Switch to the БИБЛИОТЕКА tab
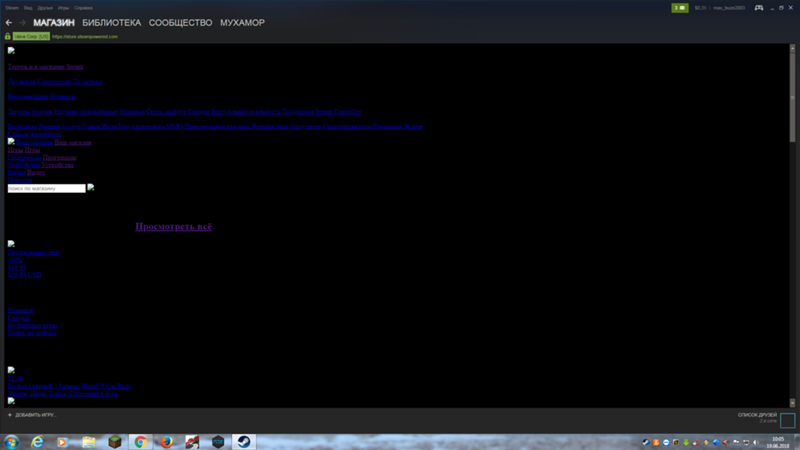Viewport: 800px width, 450px height. (x=111, y=22)
